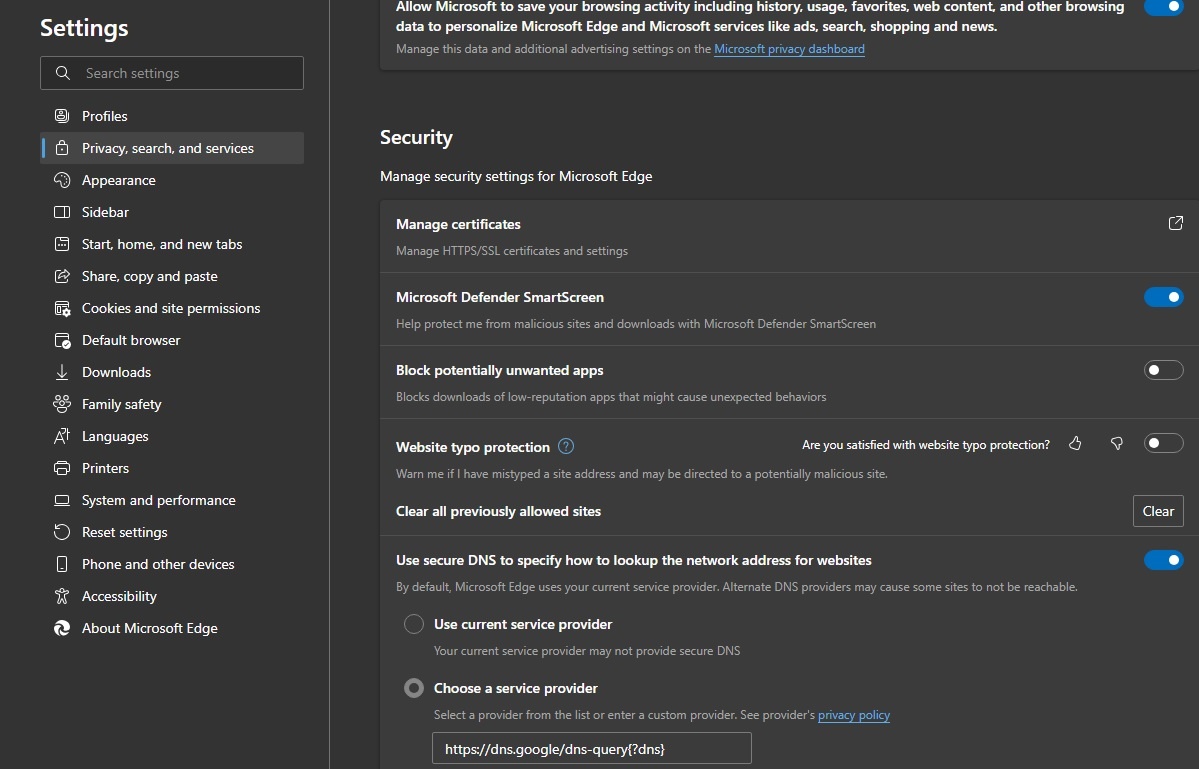1199x769 pixels.
Task: Go to System and performance settings
Action: coord(159,500)
